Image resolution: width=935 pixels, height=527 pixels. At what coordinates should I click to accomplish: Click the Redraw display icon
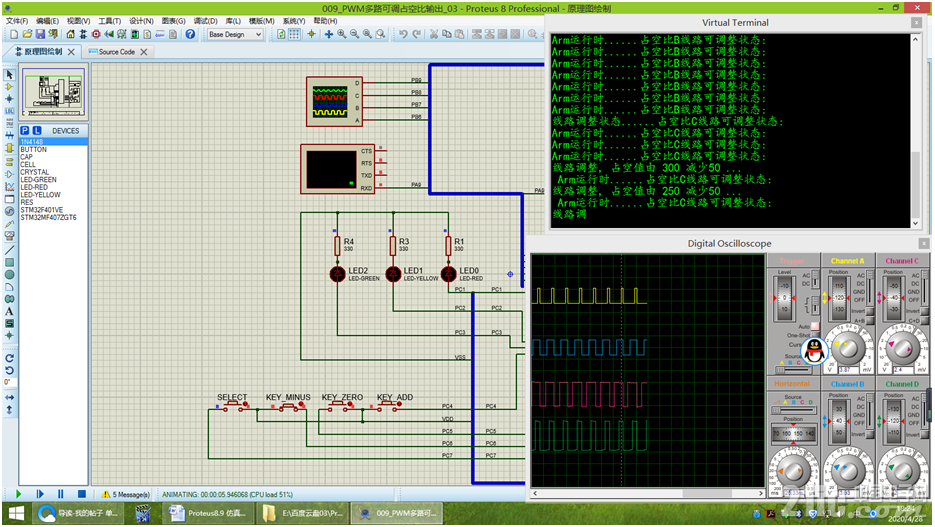point(281,35)
